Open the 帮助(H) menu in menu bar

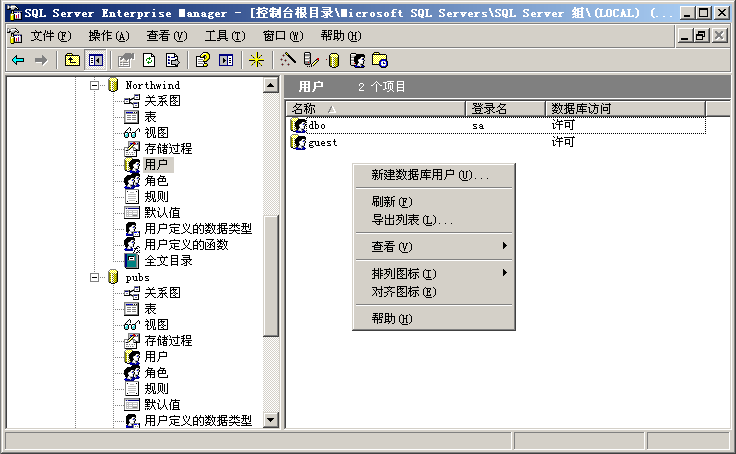(341, 36)
